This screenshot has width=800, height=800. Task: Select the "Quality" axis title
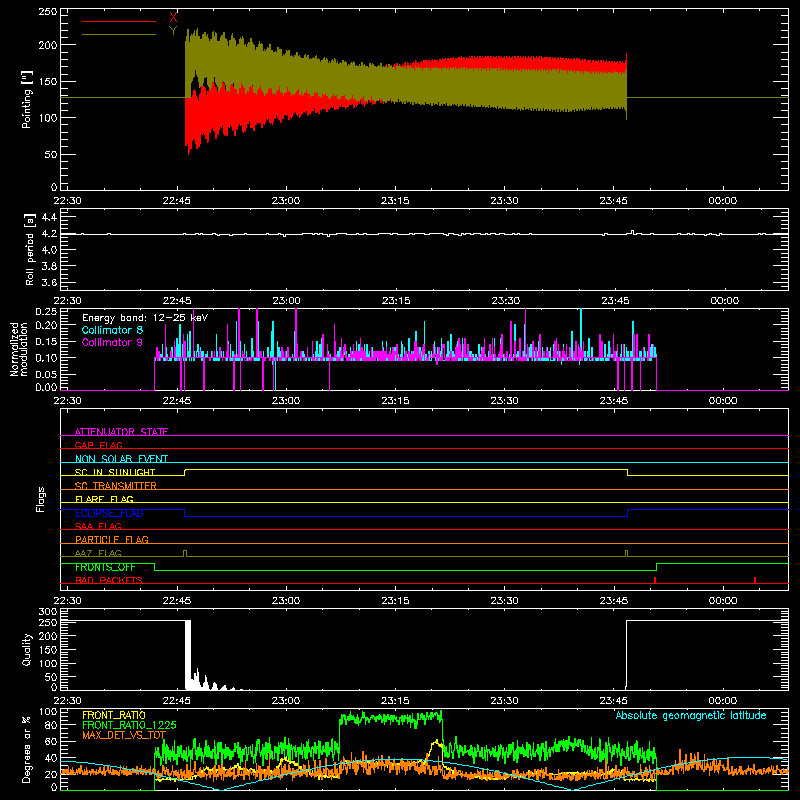tap(27, 649)
